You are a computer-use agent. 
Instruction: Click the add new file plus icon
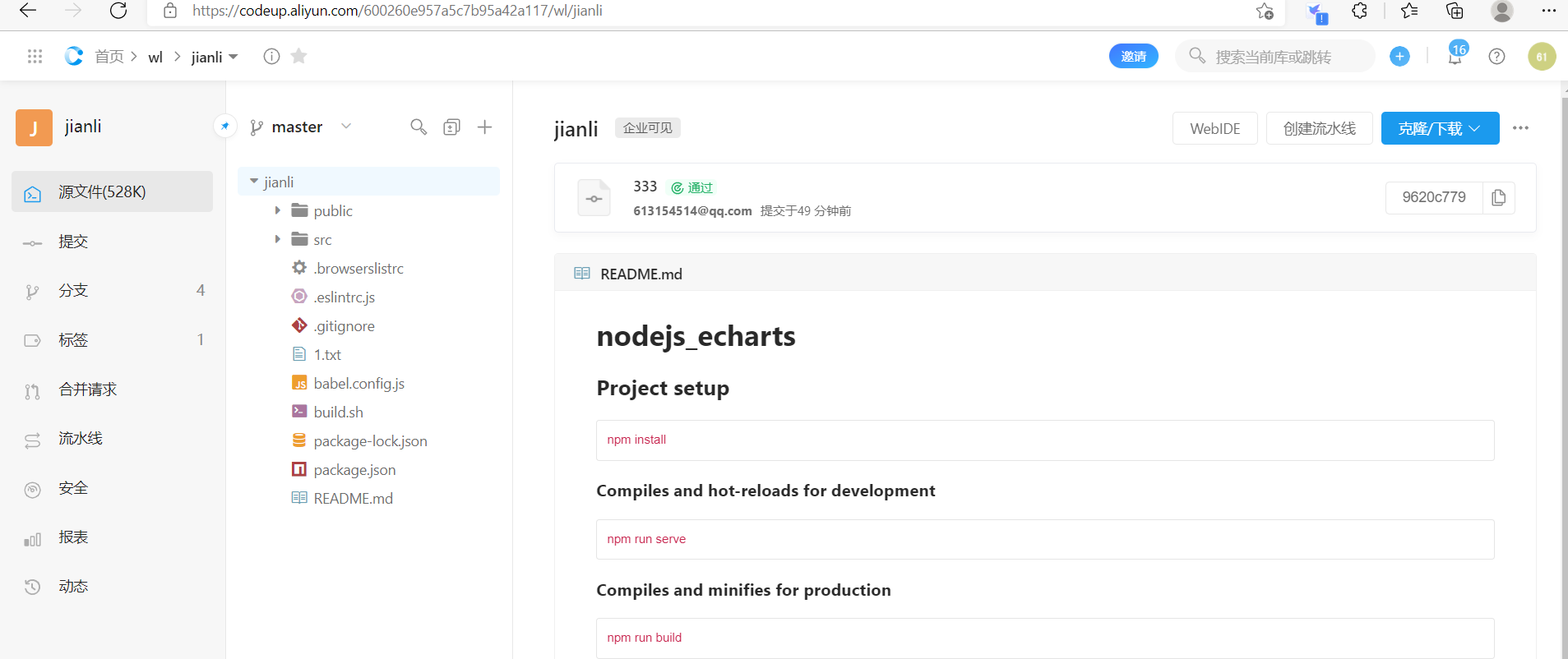tap(485, 127)
